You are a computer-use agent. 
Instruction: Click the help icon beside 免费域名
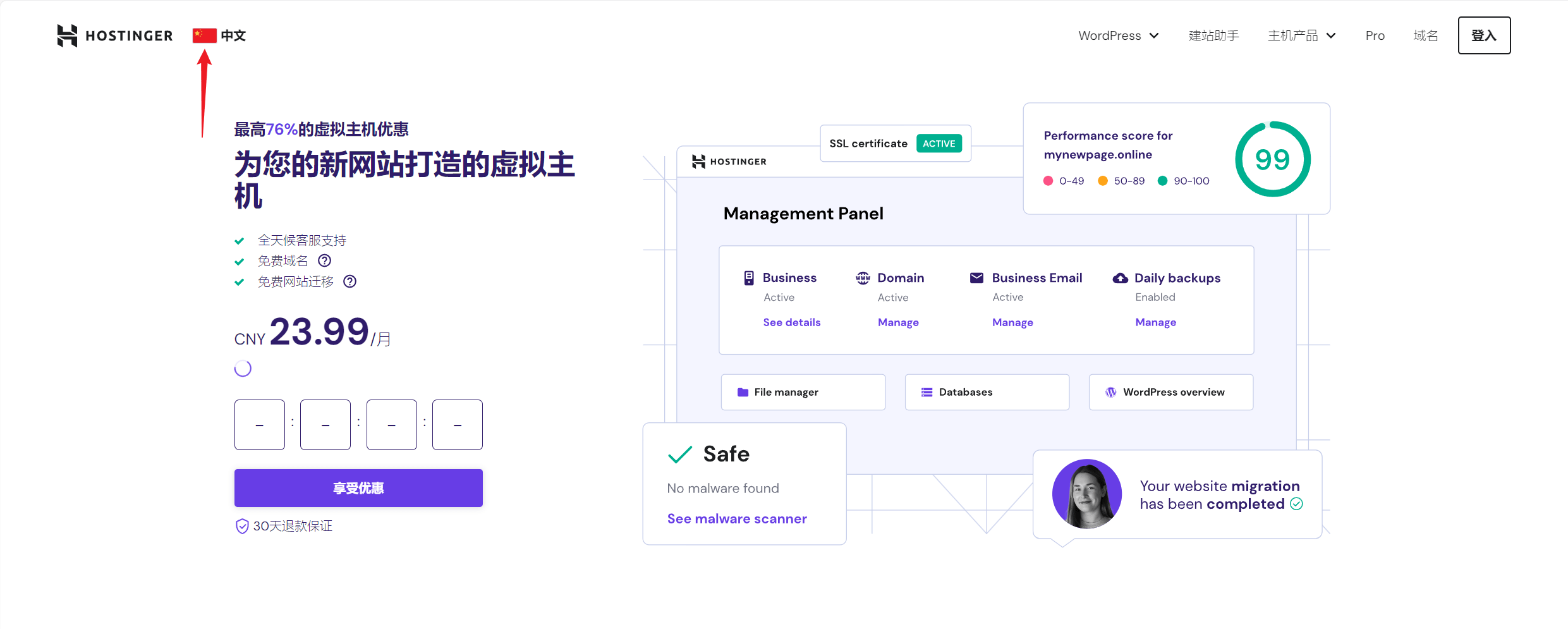click(324, 260)
